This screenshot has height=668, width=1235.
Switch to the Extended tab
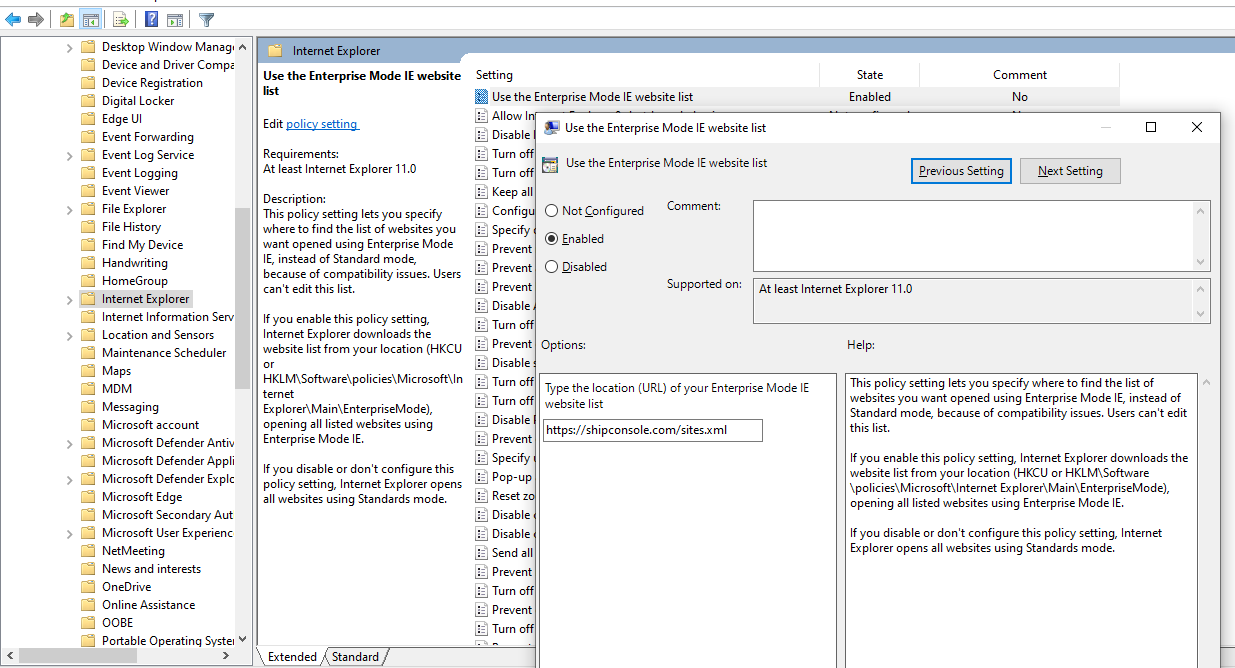coord(292,657)
